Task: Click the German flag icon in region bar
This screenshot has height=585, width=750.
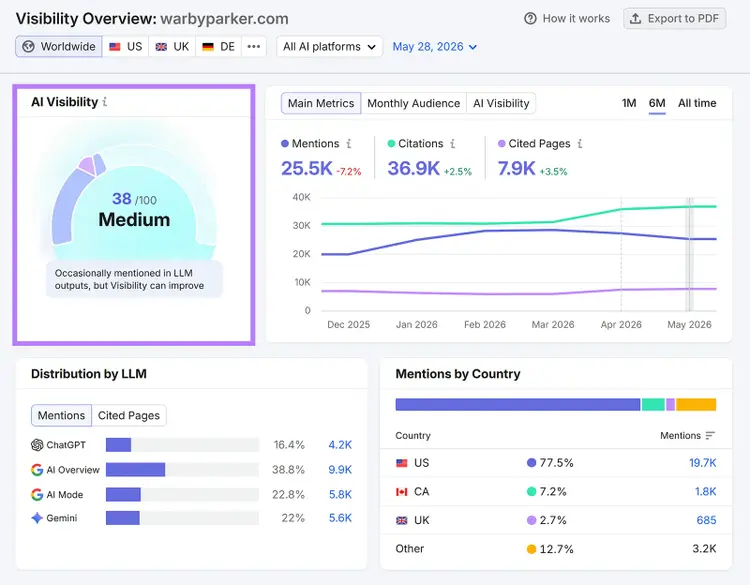Action: pyautogui.click(x=208, y=47)
